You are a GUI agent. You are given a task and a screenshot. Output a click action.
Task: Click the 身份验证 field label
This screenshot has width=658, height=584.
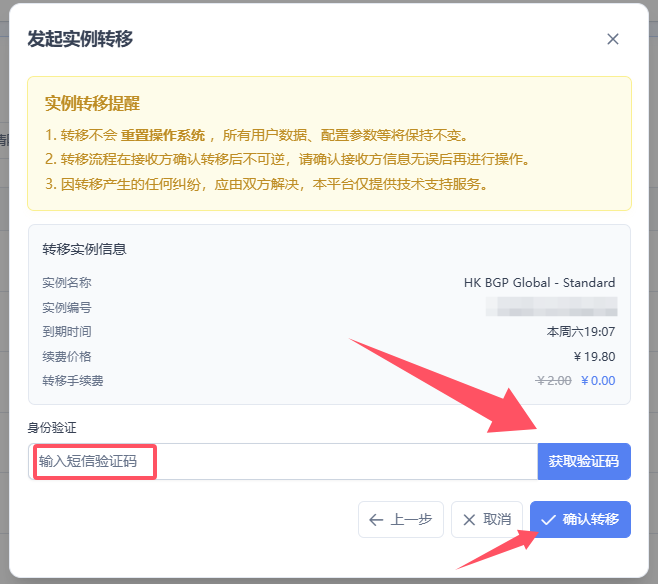[x=51, y=428]
